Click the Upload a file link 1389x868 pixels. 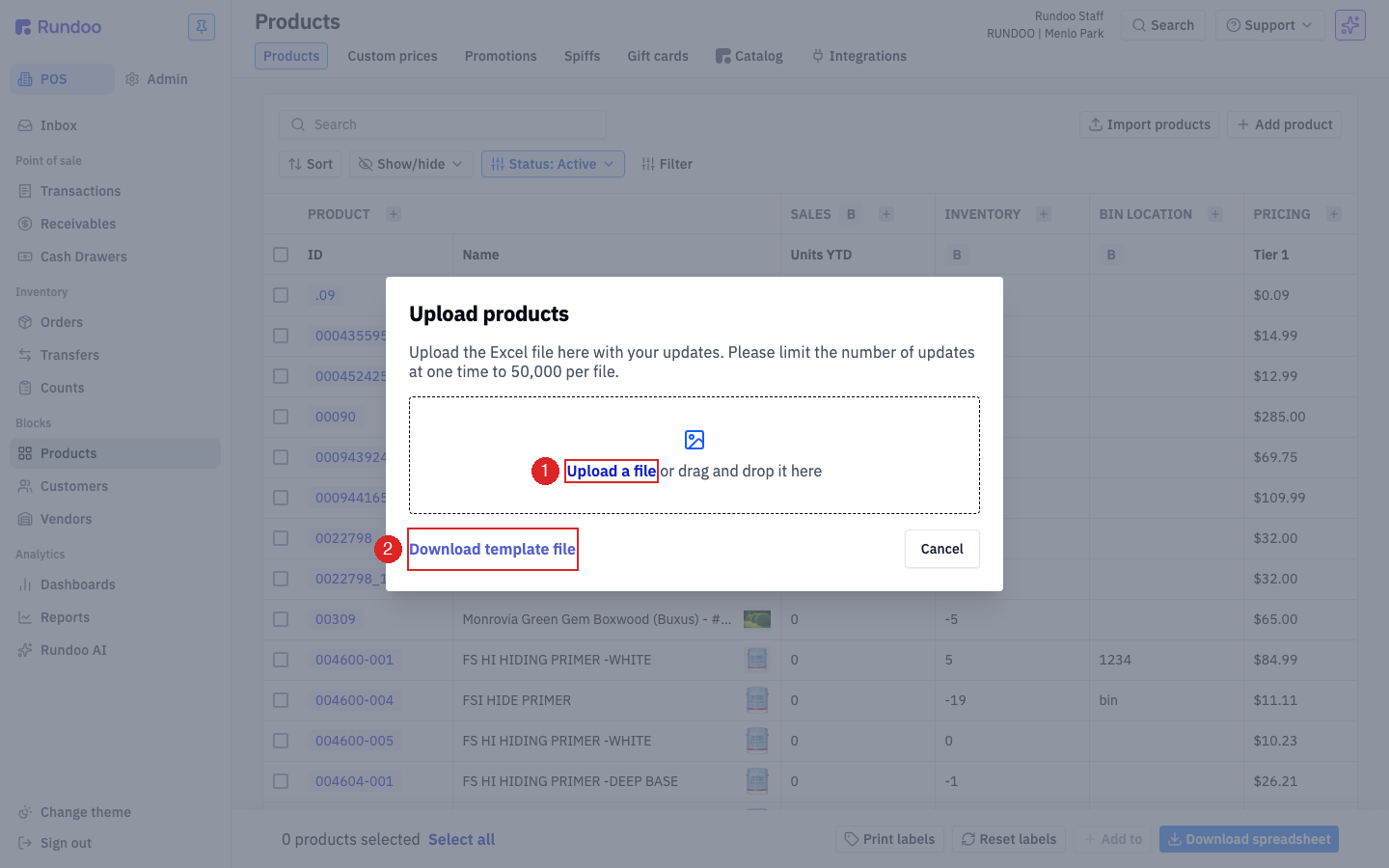coord(612,471)
